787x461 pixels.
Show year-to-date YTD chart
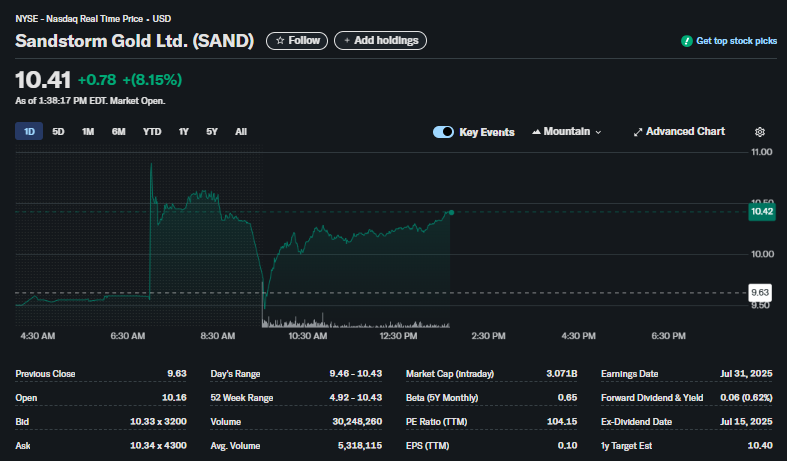(152, 132)
